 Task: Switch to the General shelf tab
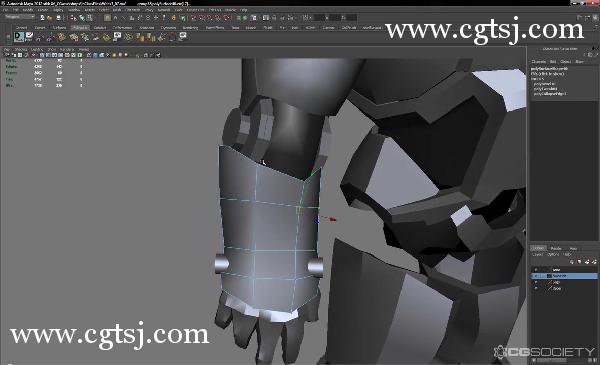click(x=21, y=28)
